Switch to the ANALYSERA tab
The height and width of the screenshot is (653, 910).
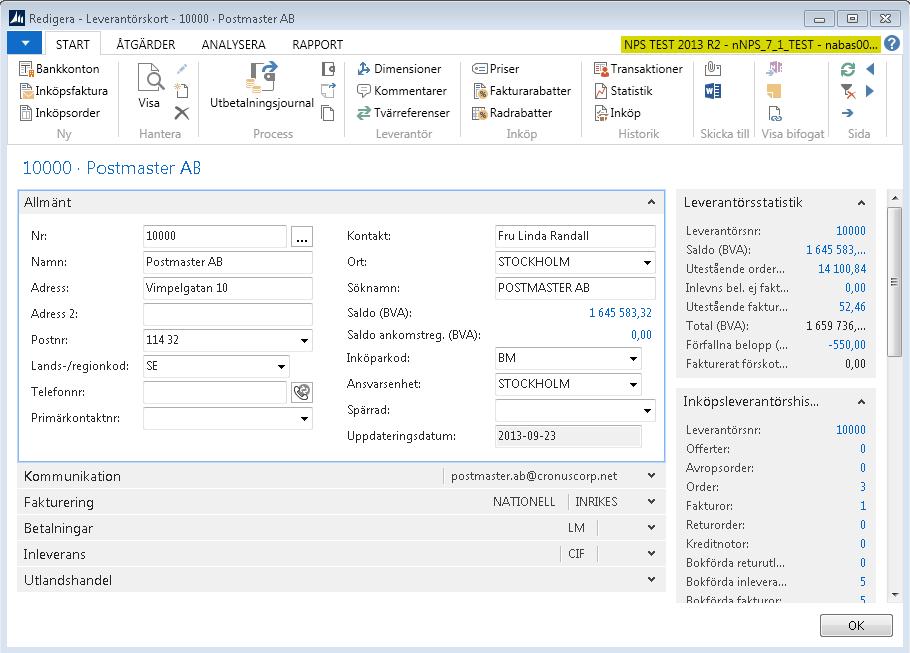[x=233, y=45]
